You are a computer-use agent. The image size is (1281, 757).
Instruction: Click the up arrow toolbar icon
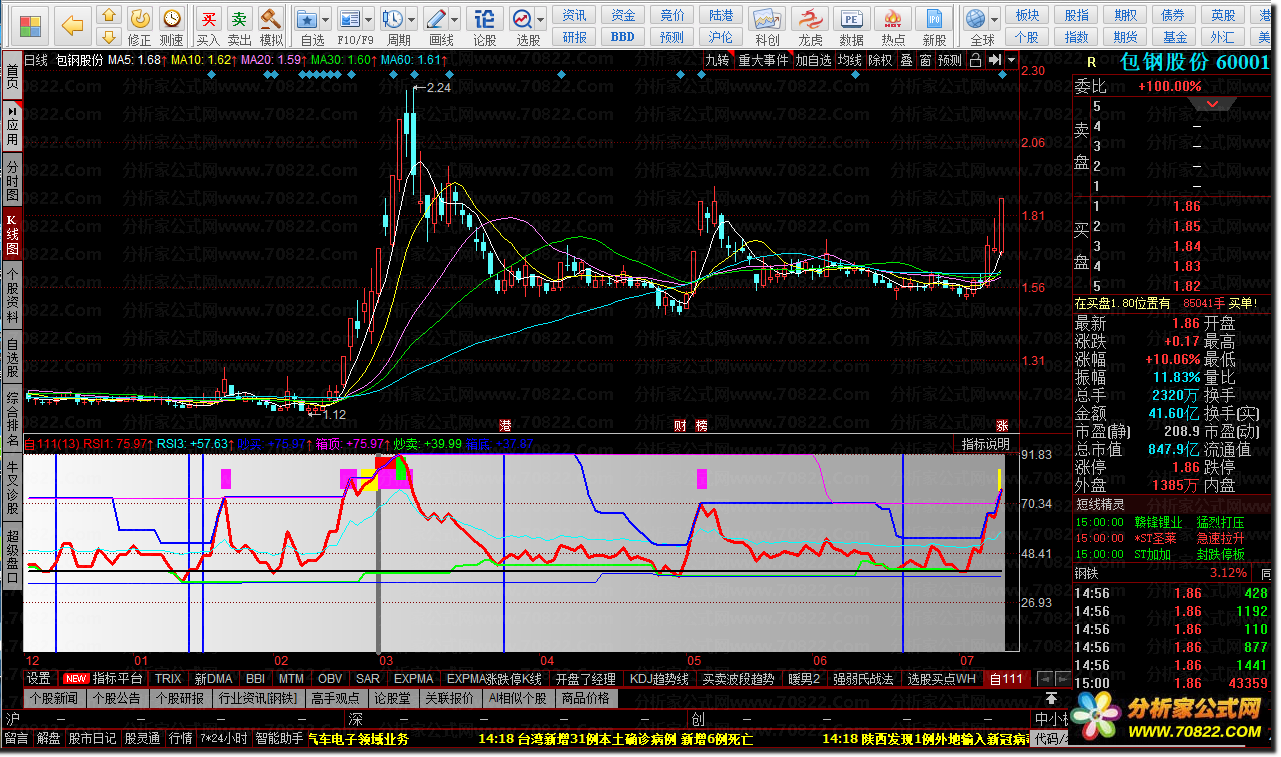point(109,15)
